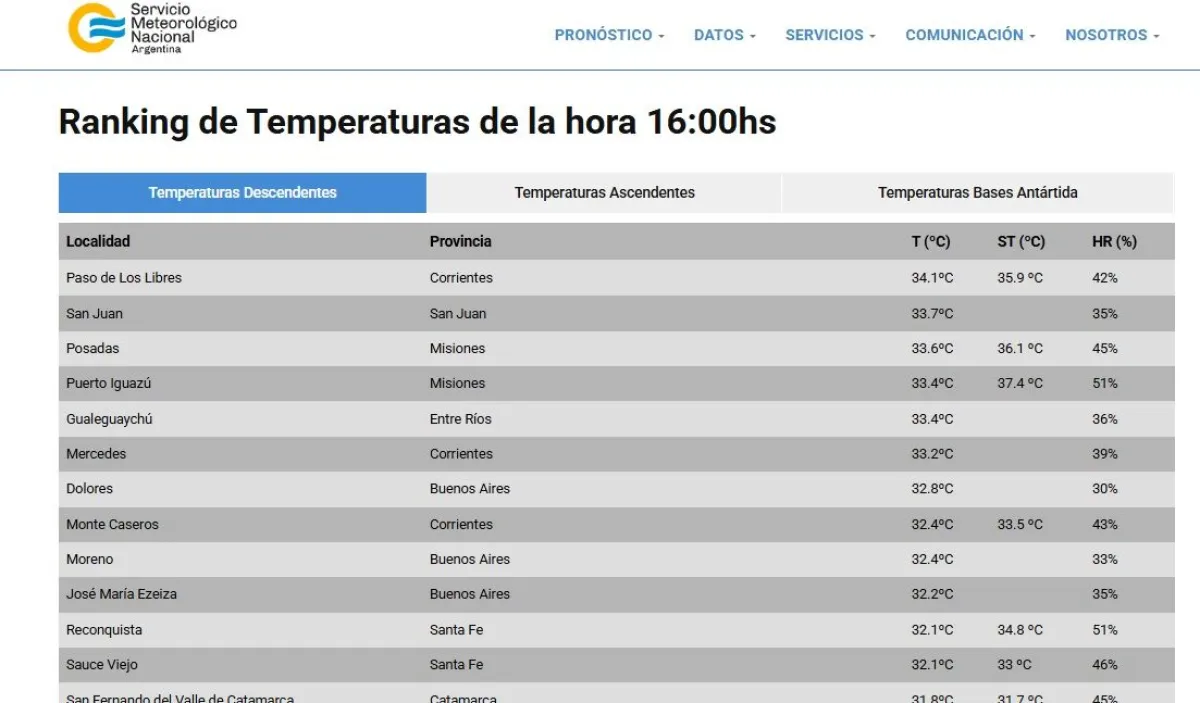The height and width of the screenshot is (703, 1200).
Task: Click the Localidad column header
Action: pos(98,241)
